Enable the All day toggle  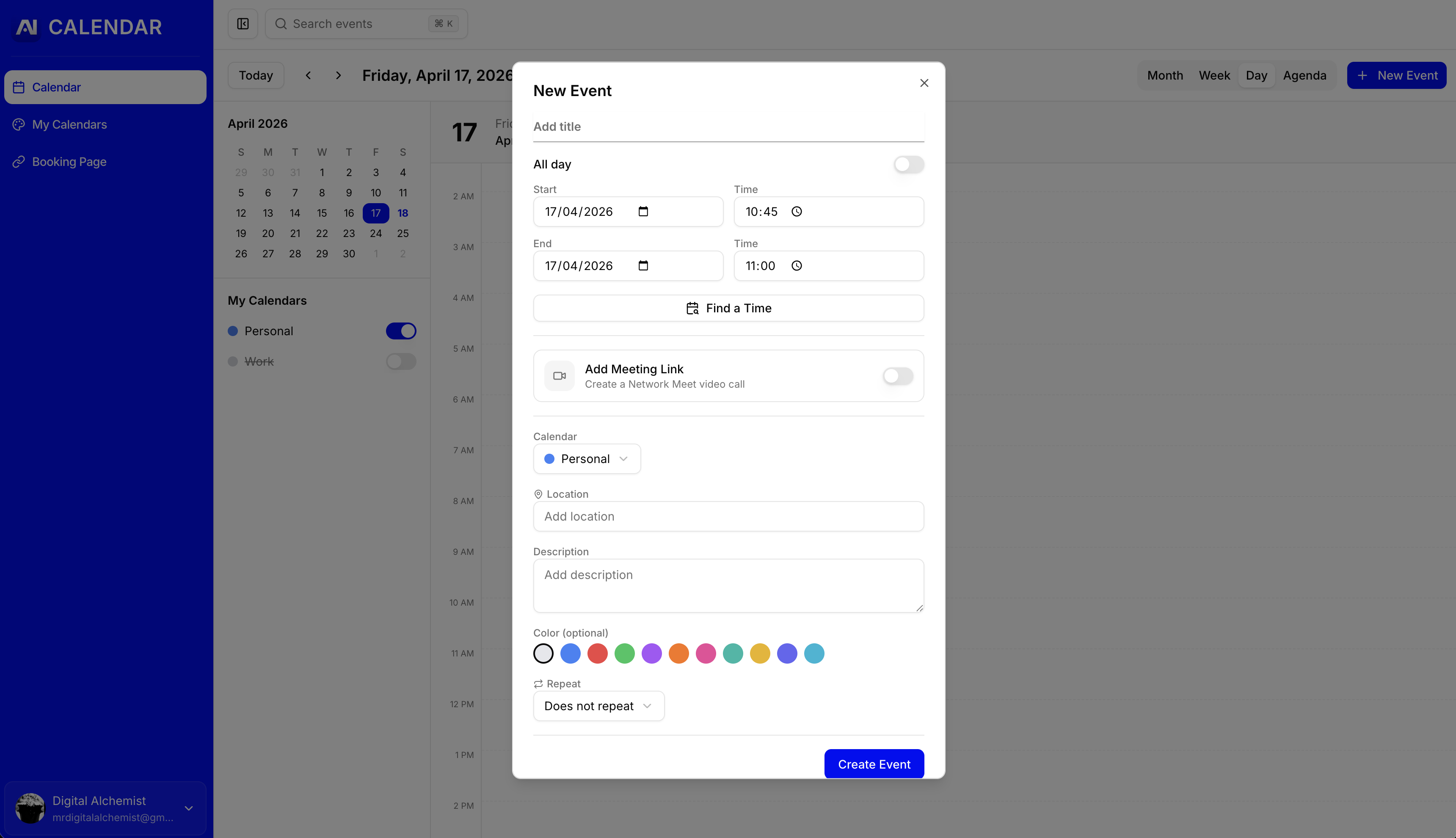coord(908,164)
